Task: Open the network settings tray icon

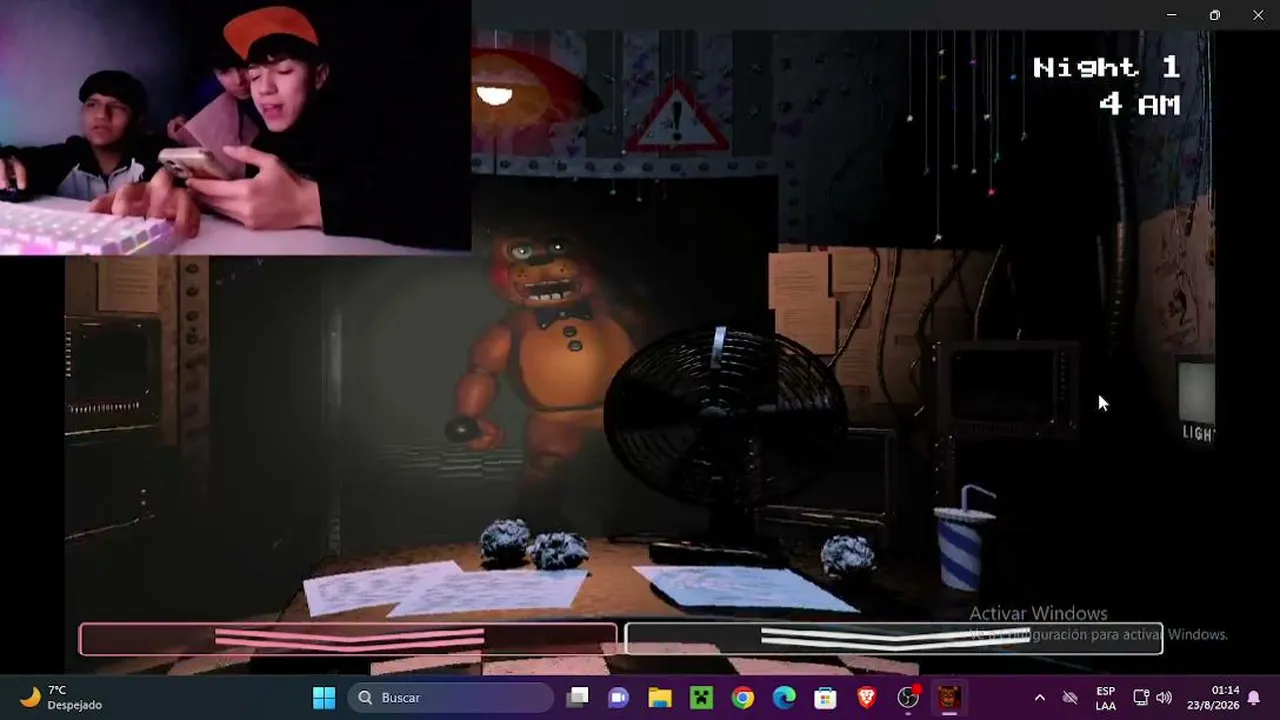Action: [x=1141, y=698]
